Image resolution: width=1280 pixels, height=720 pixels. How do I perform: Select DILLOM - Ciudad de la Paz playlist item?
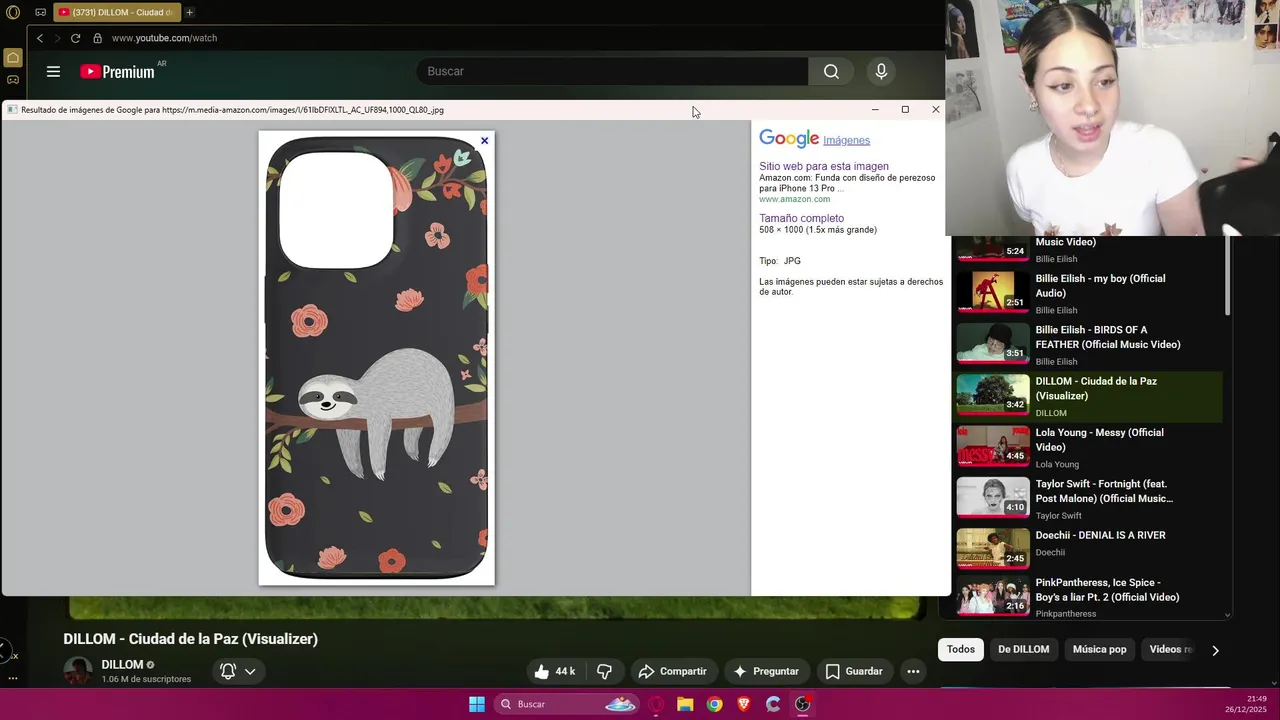pyautogui.click(x=1089, y=396)
